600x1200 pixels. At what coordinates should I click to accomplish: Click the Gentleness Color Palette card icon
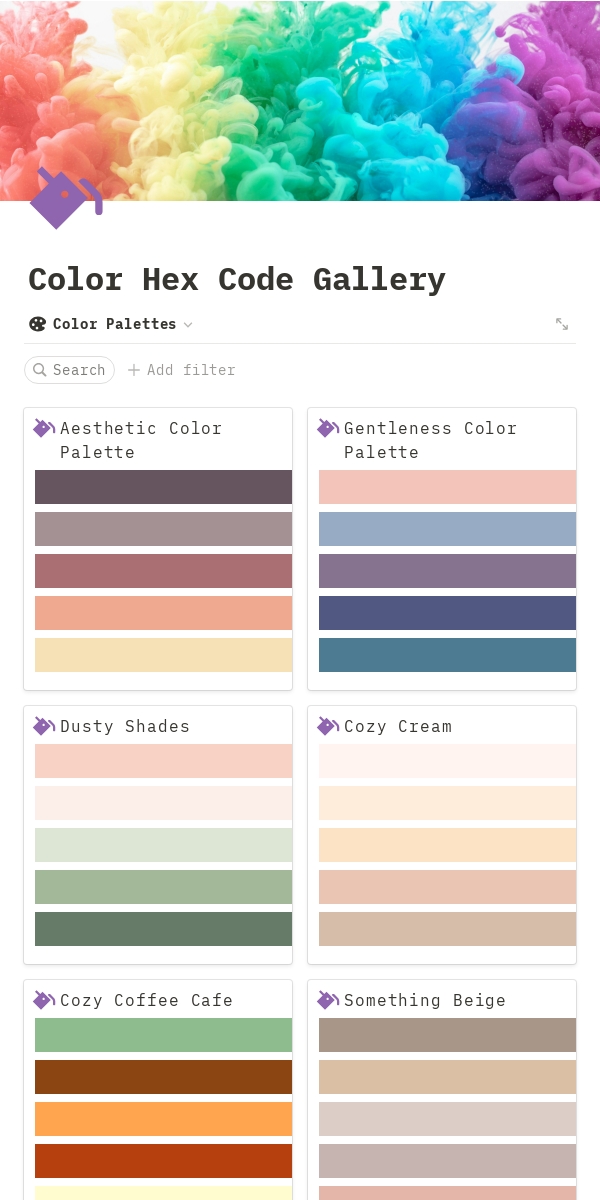coord(327,428)
